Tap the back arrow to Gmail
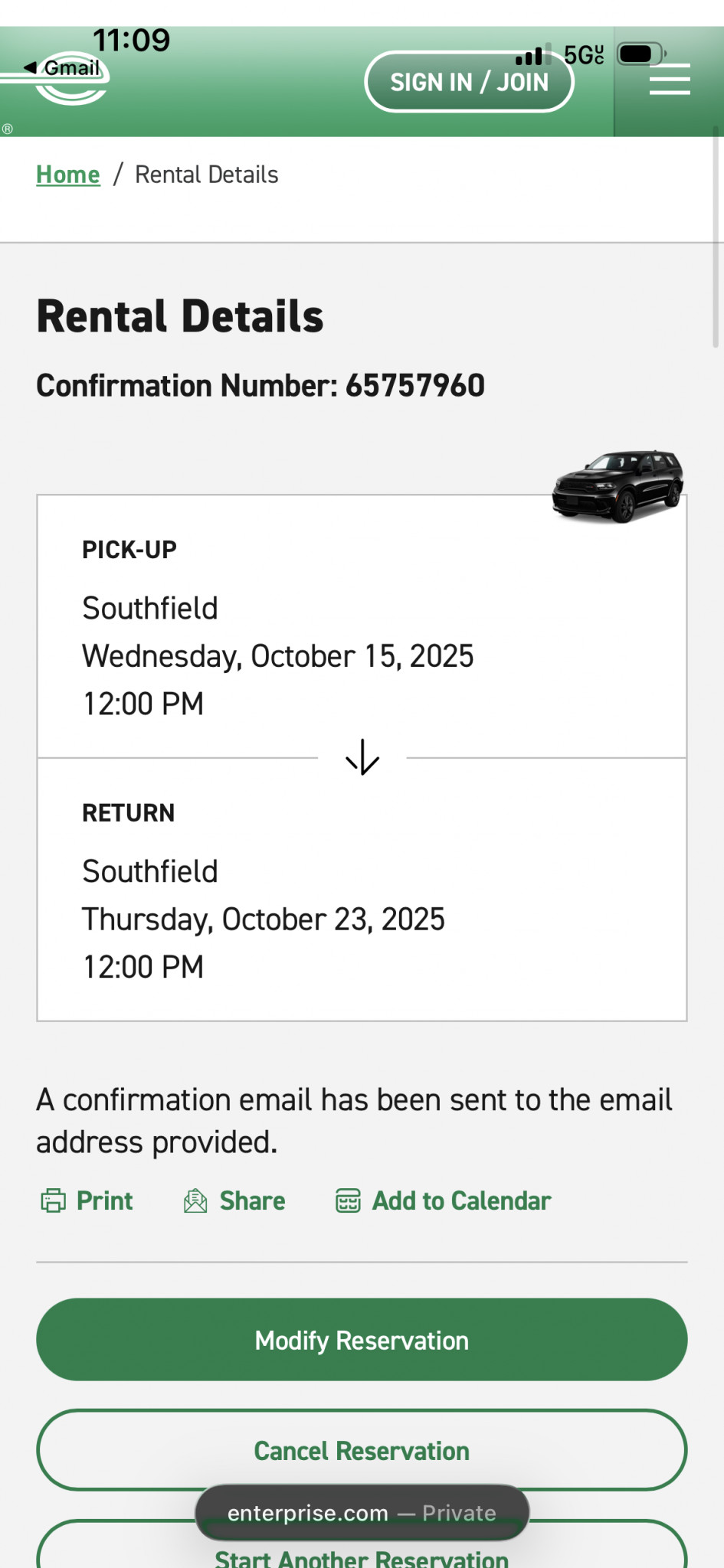 point(31,67)
